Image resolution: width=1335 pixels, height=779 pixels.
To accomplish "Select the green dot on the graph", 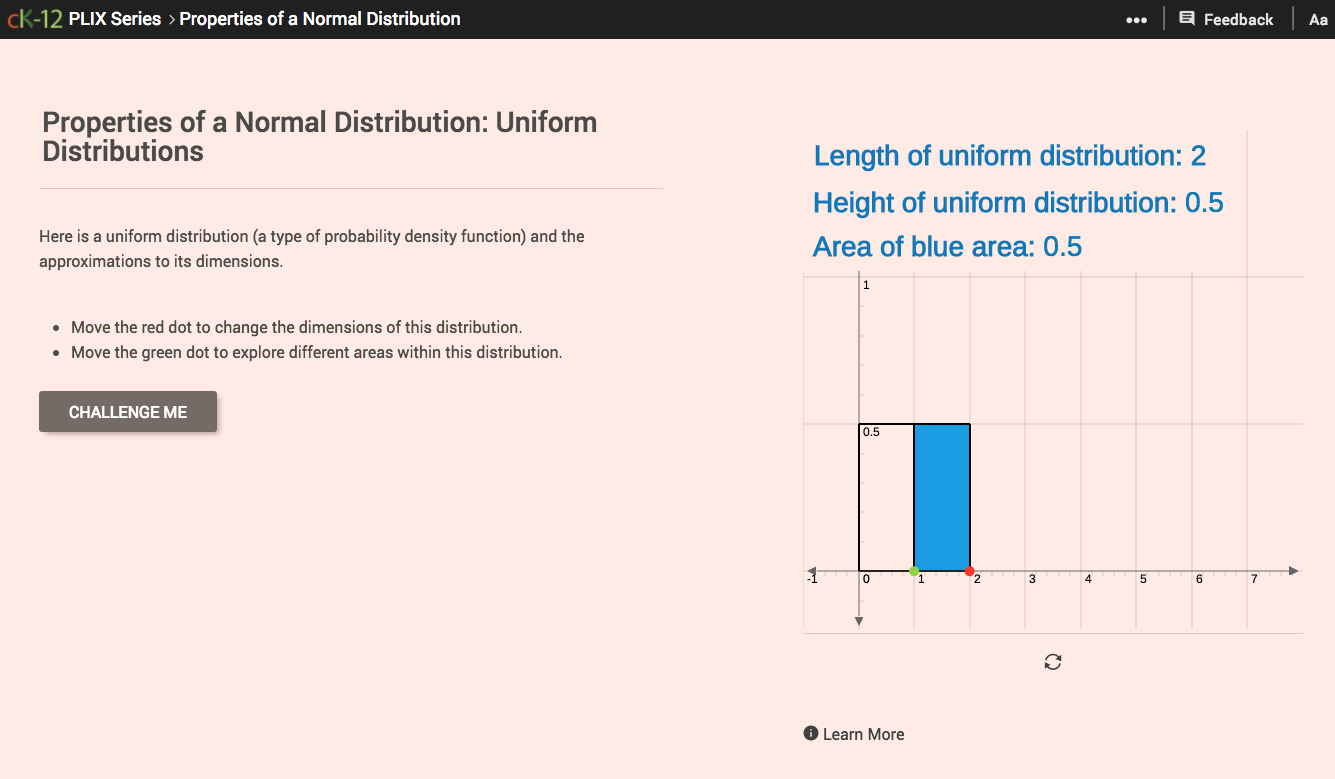I will tap(915, 571).
